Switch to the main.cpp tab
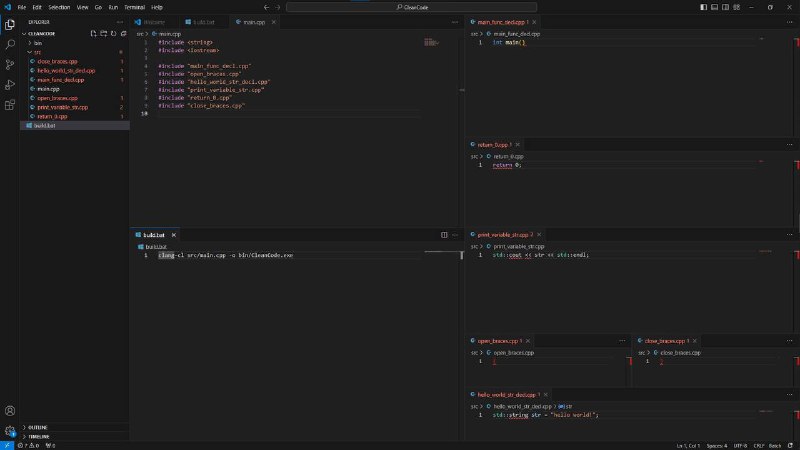 click(254, 22)
